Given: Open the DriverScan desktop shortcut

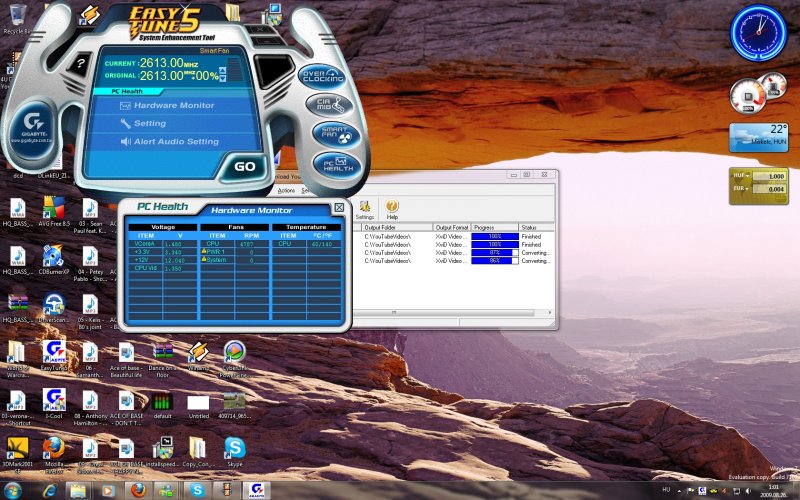Looking at the screenshot, I should 54,308.
